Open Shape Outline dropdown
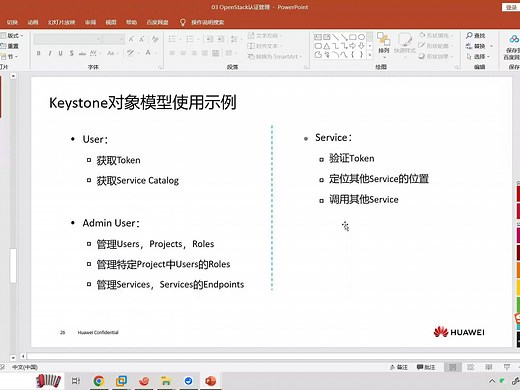This screenshot has height=390, width=520. point(435,46)
